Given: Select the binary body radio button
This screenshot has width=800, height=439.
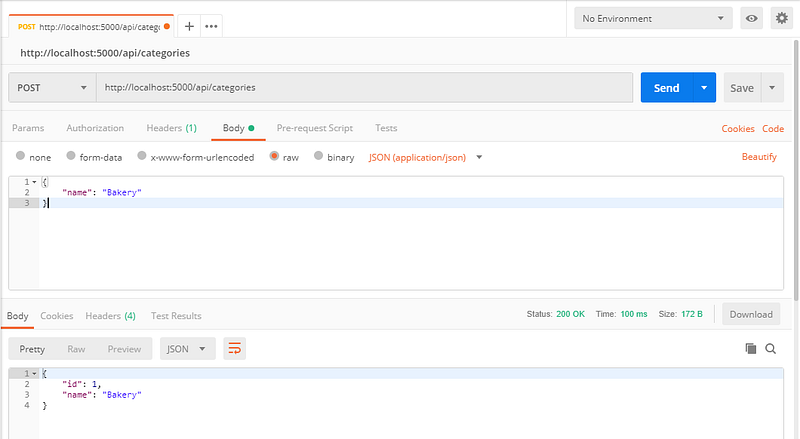Looking at the screenshot, I should coord(318,156).
